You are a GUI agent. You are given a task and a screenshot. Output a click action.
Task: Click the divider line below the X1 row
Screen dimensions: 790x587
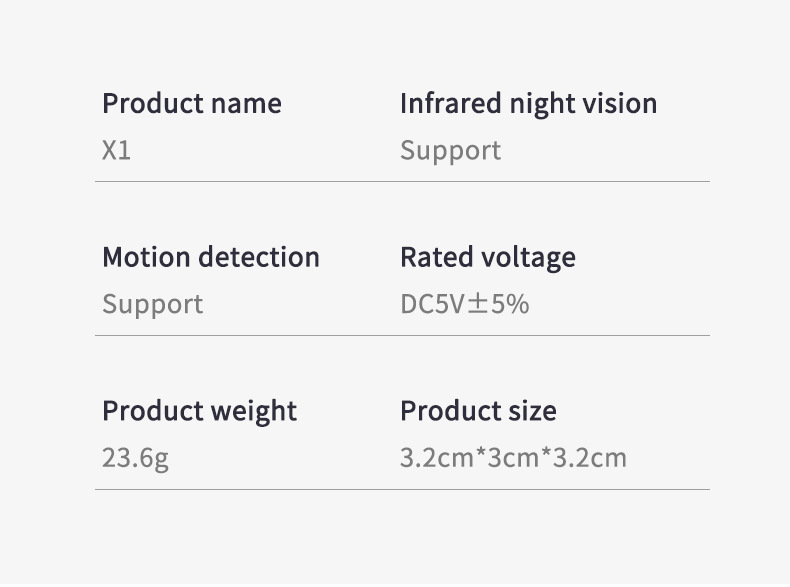pyautogui.click(x=402, y=182)
